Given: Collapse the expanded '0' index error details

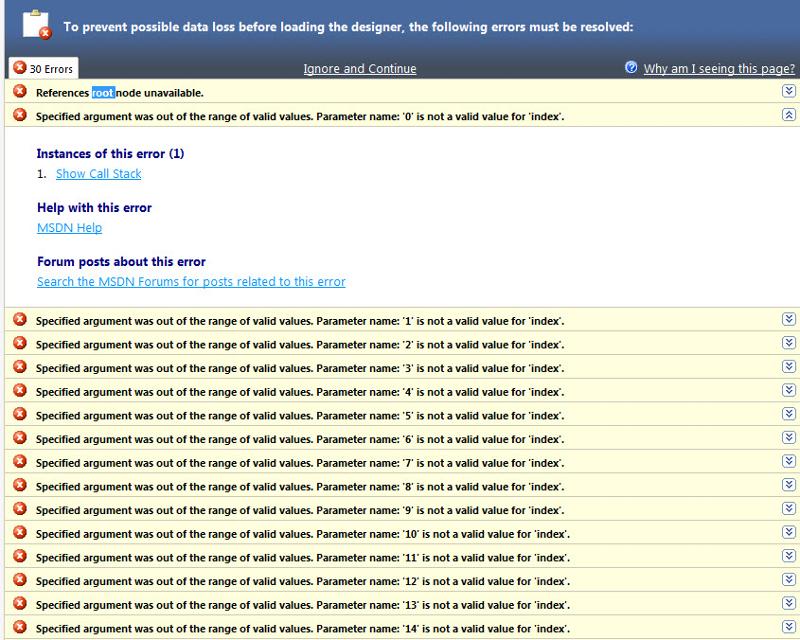Looking at the screenshot, I should [789, 114].
